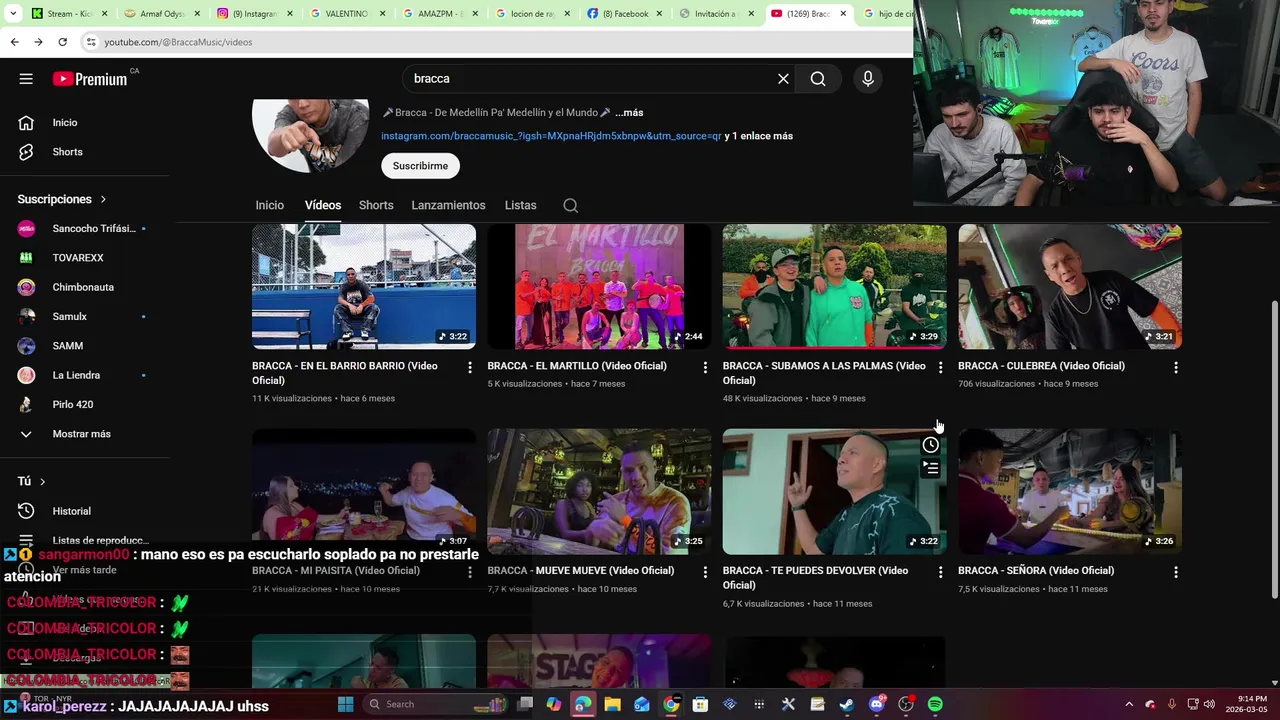Switch to Listas tab
Screen dimensions: 1280x720
[x=520, y=205]
